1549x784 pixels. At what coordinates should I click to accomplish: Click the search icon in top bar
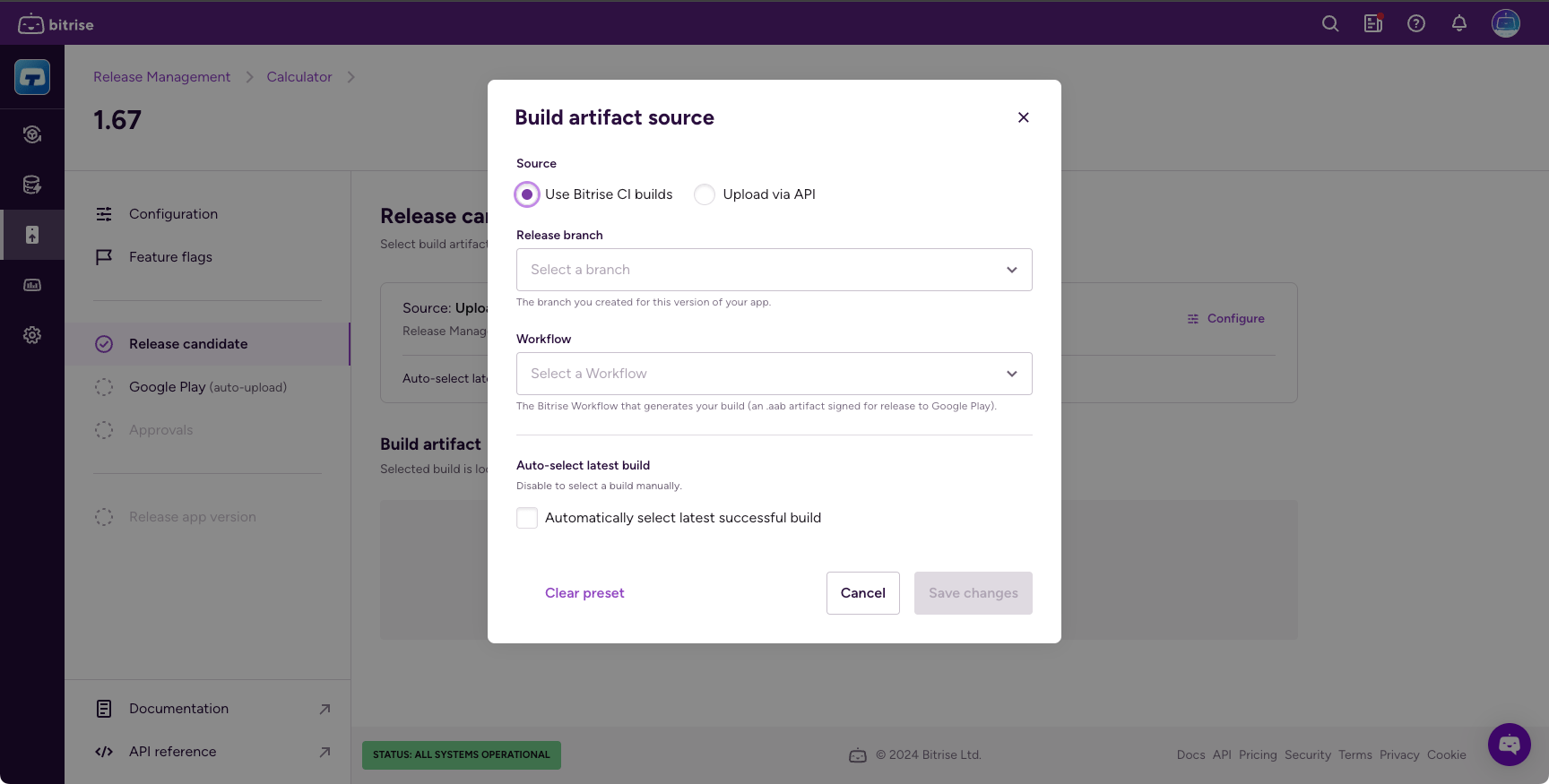(x=1330, y=24)
